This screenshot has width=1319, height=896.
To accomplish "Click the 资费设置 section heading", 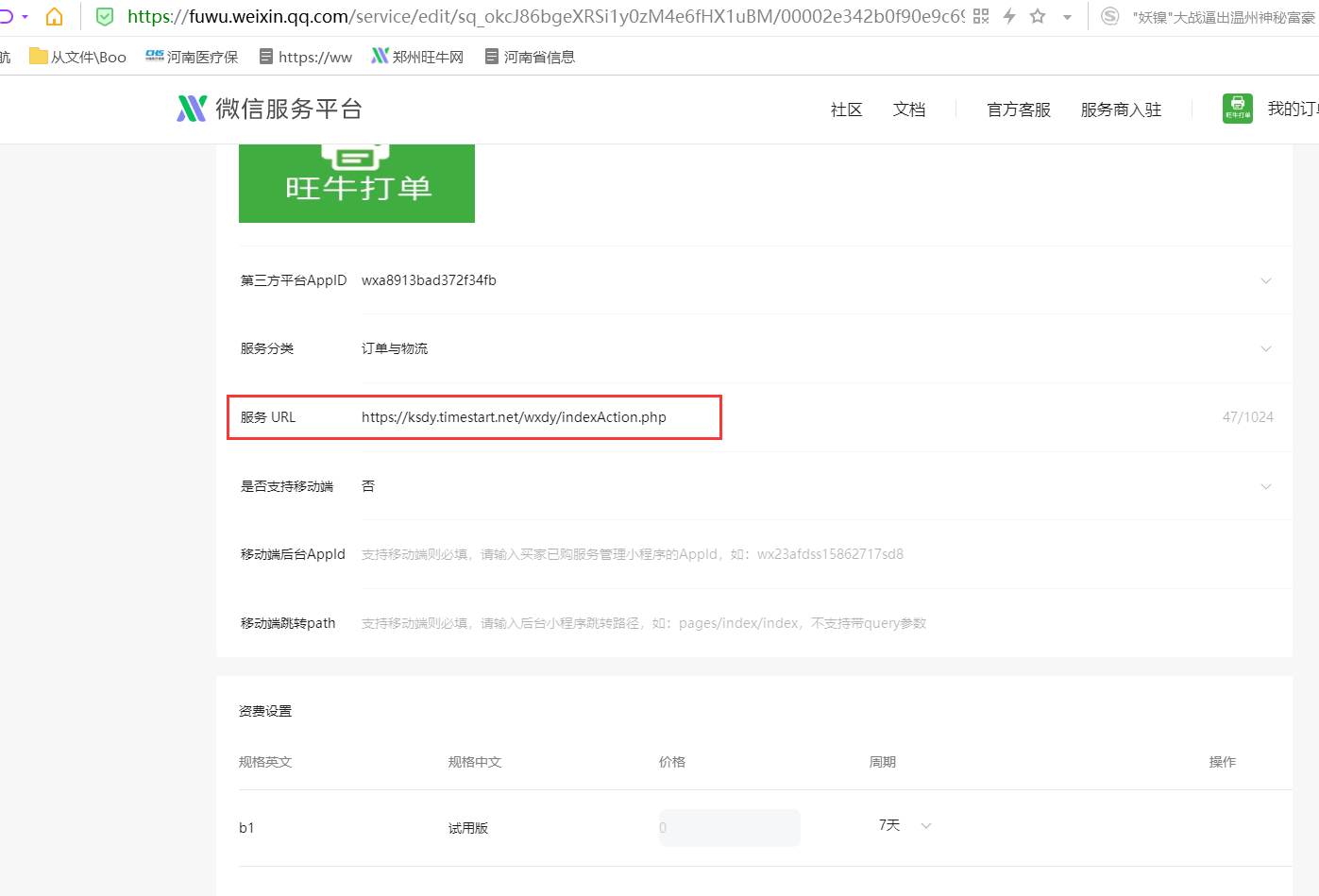I will click(265, 711).
